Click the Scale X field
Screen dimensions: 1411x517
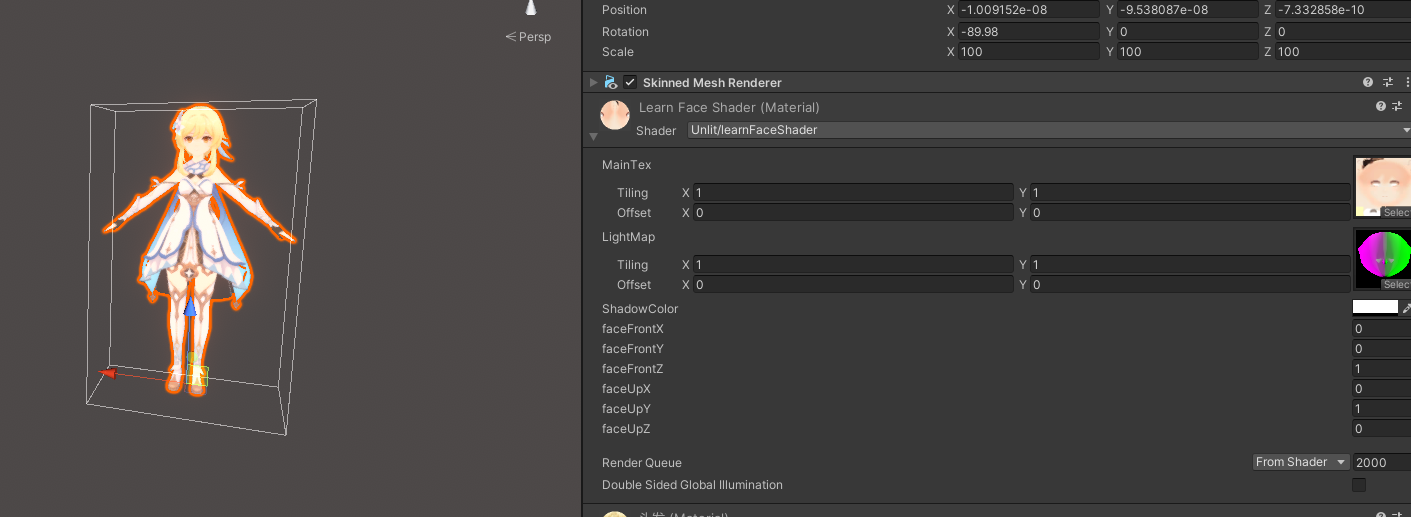(1029, 51)
